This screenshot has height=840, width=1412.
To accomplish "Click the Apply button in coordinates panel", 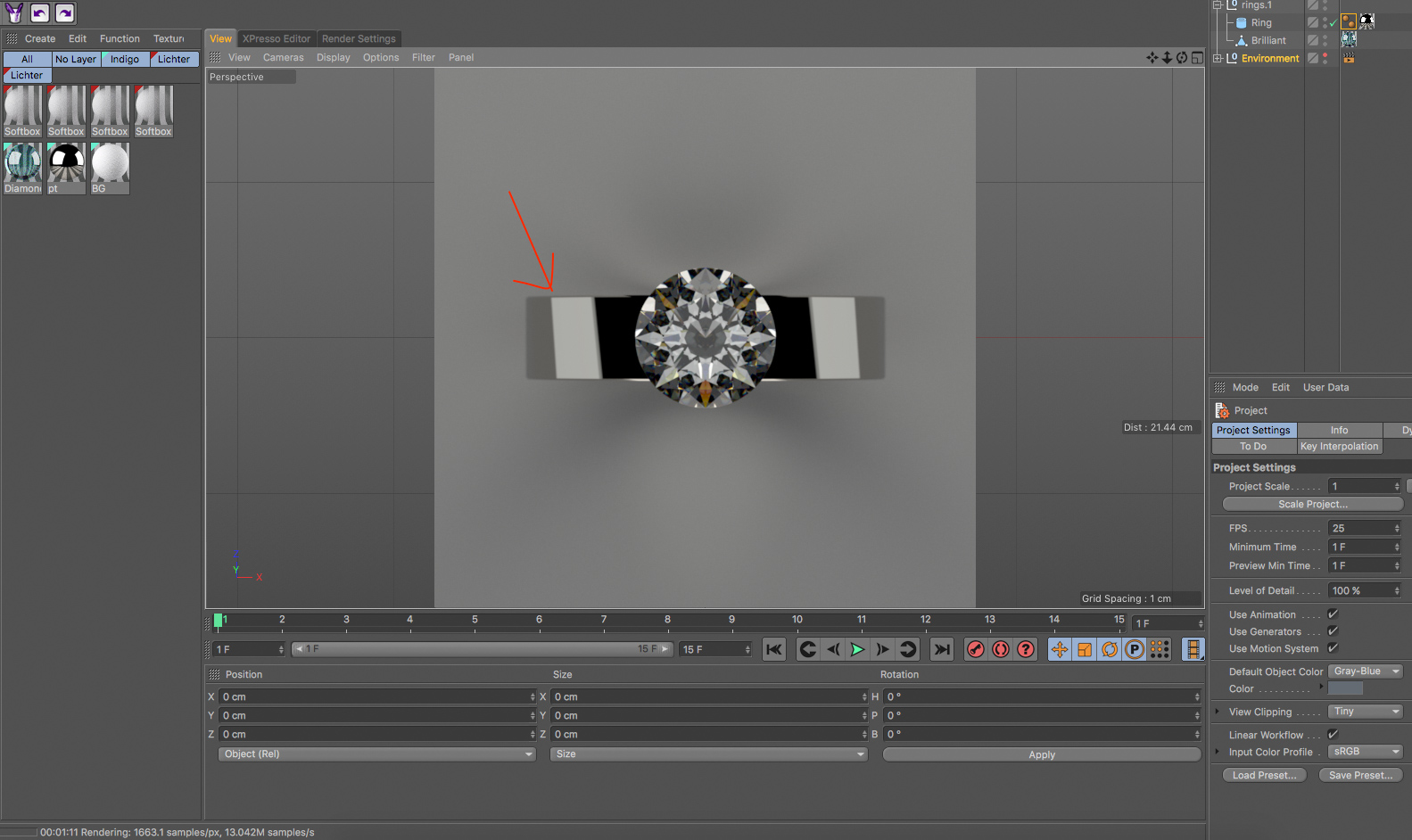I will (1041, 754).
